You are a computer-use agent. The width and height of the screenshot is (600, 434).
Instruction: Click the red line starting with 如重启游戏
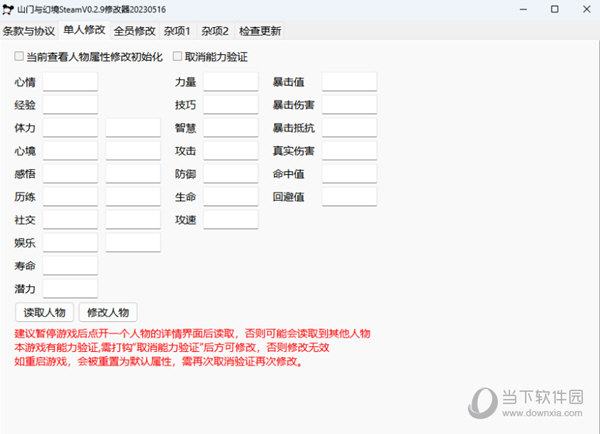tap(159, 361)
